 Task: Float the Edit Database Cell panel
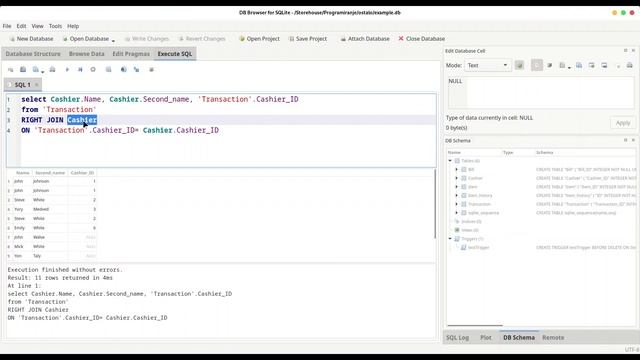(625, 51)
